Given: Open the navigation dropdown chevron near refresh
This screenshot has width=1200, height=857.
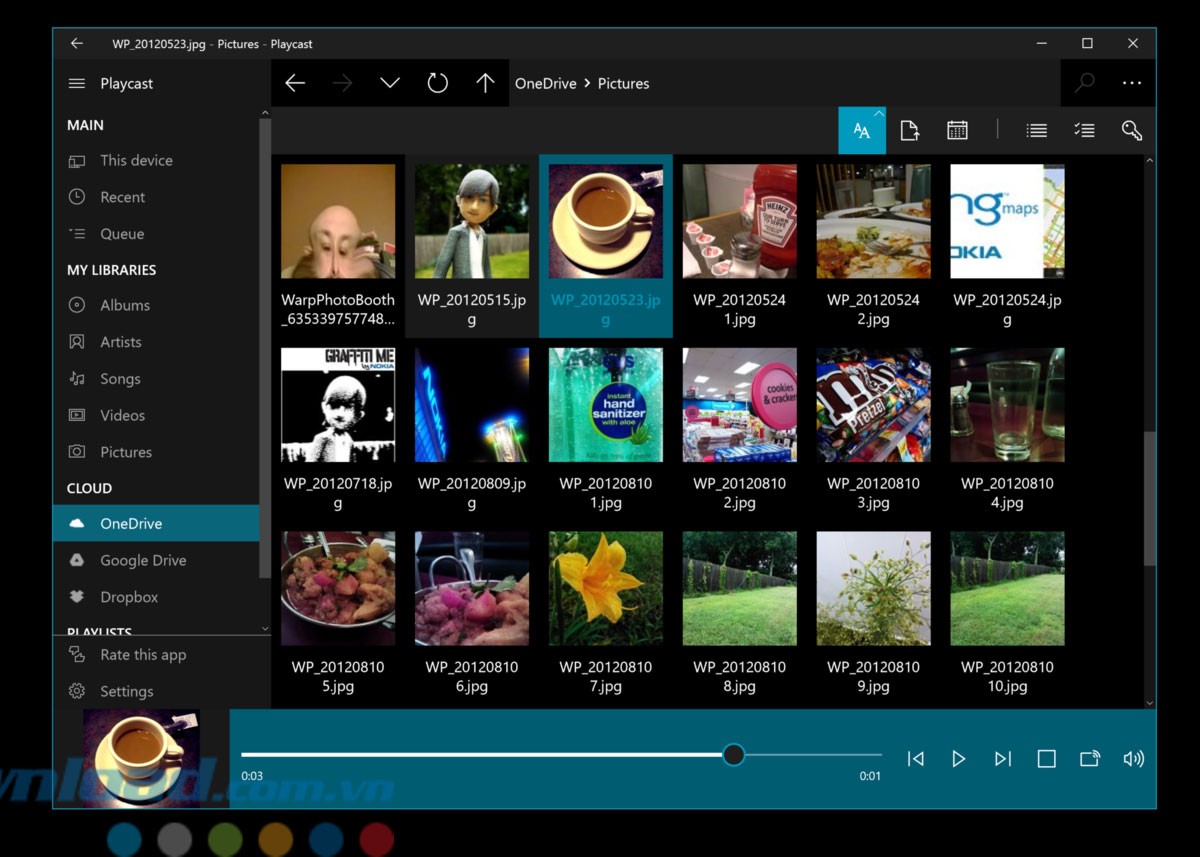Looking at the screenshot, I should [x=390, y=83].
